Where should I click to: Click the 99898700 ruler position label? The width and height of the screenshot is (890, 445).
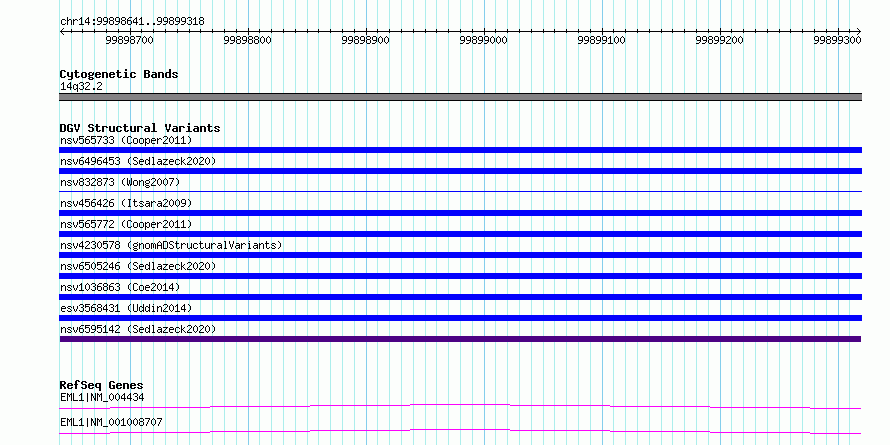pyautogui.click(x=129, y=40)
